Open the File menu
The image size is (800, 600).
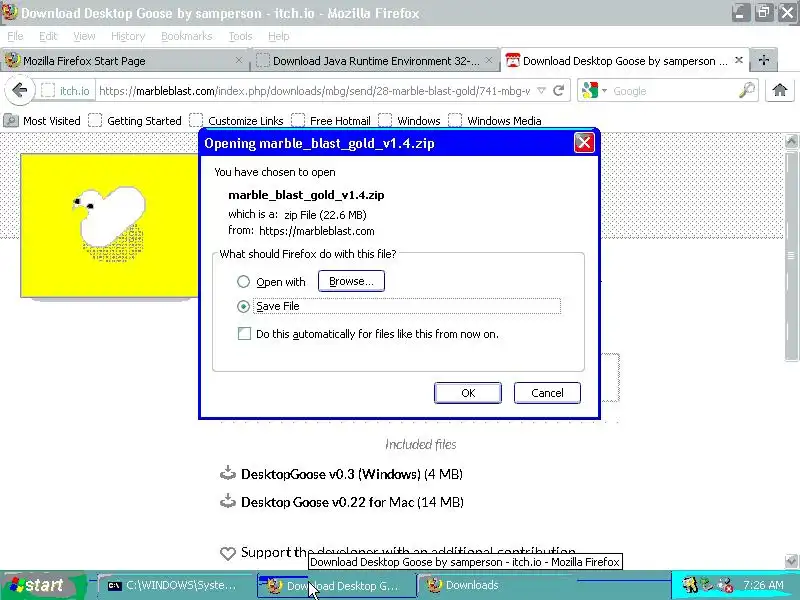pos(15,36)
